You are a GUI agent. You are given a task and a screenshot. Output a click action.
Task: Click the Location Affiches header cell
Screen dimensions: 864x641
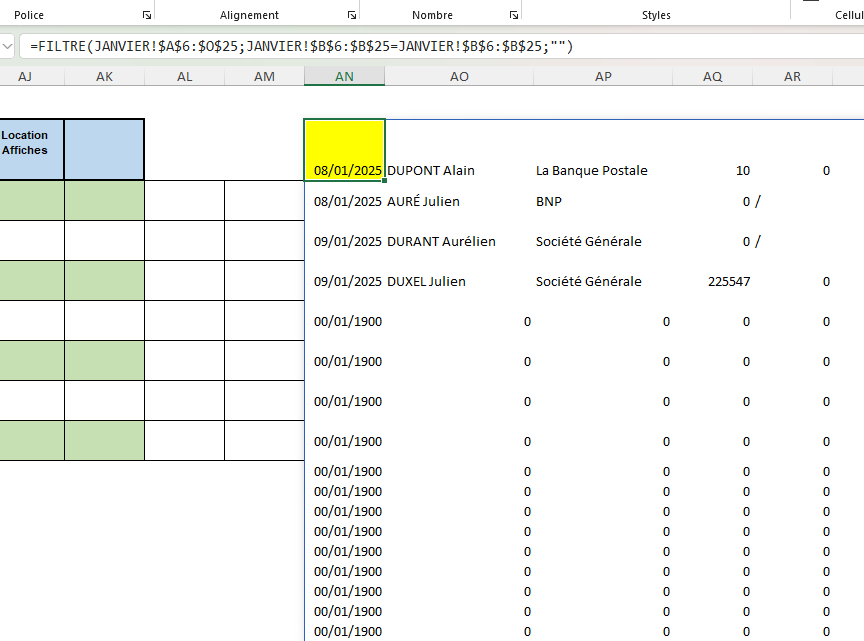click(x=25, y=149)
